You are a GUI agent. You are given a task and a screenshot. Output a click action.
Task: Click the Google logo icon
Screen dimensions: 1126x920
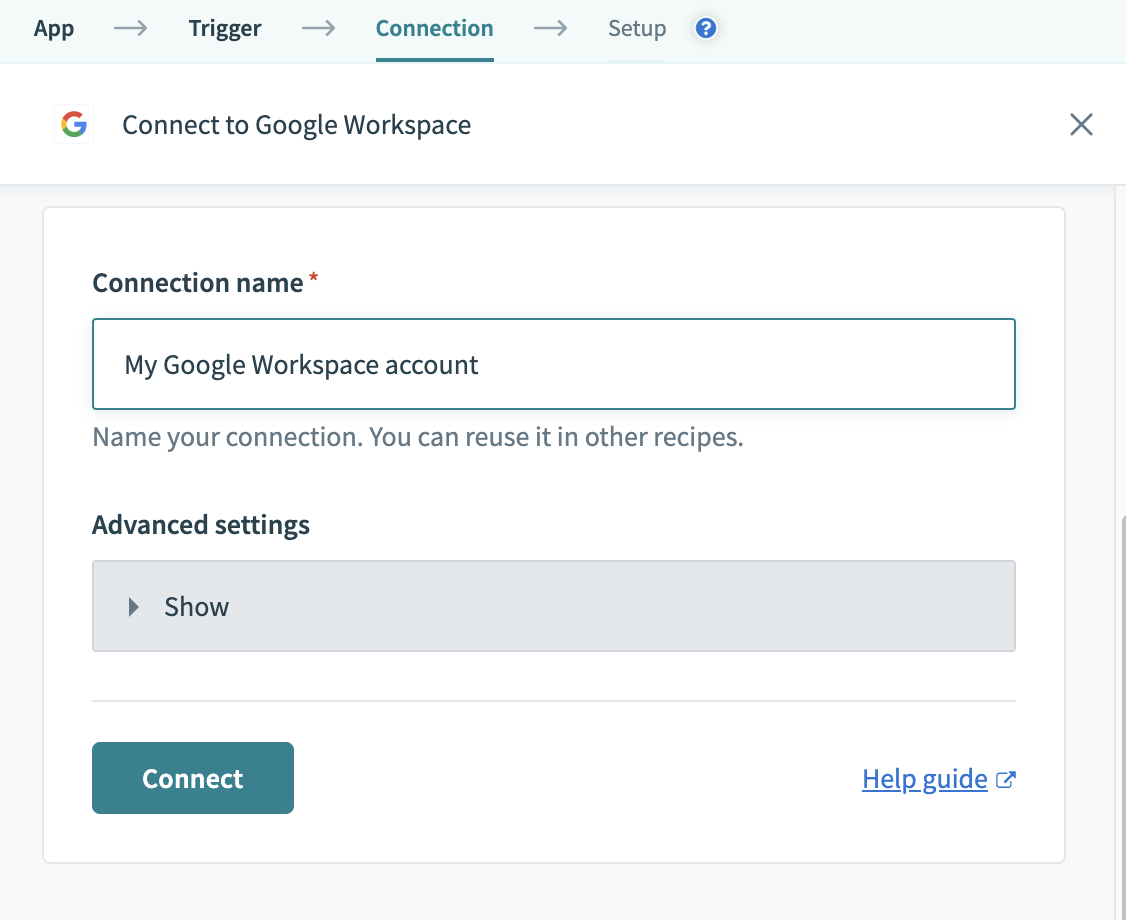[x=74, y=125]
